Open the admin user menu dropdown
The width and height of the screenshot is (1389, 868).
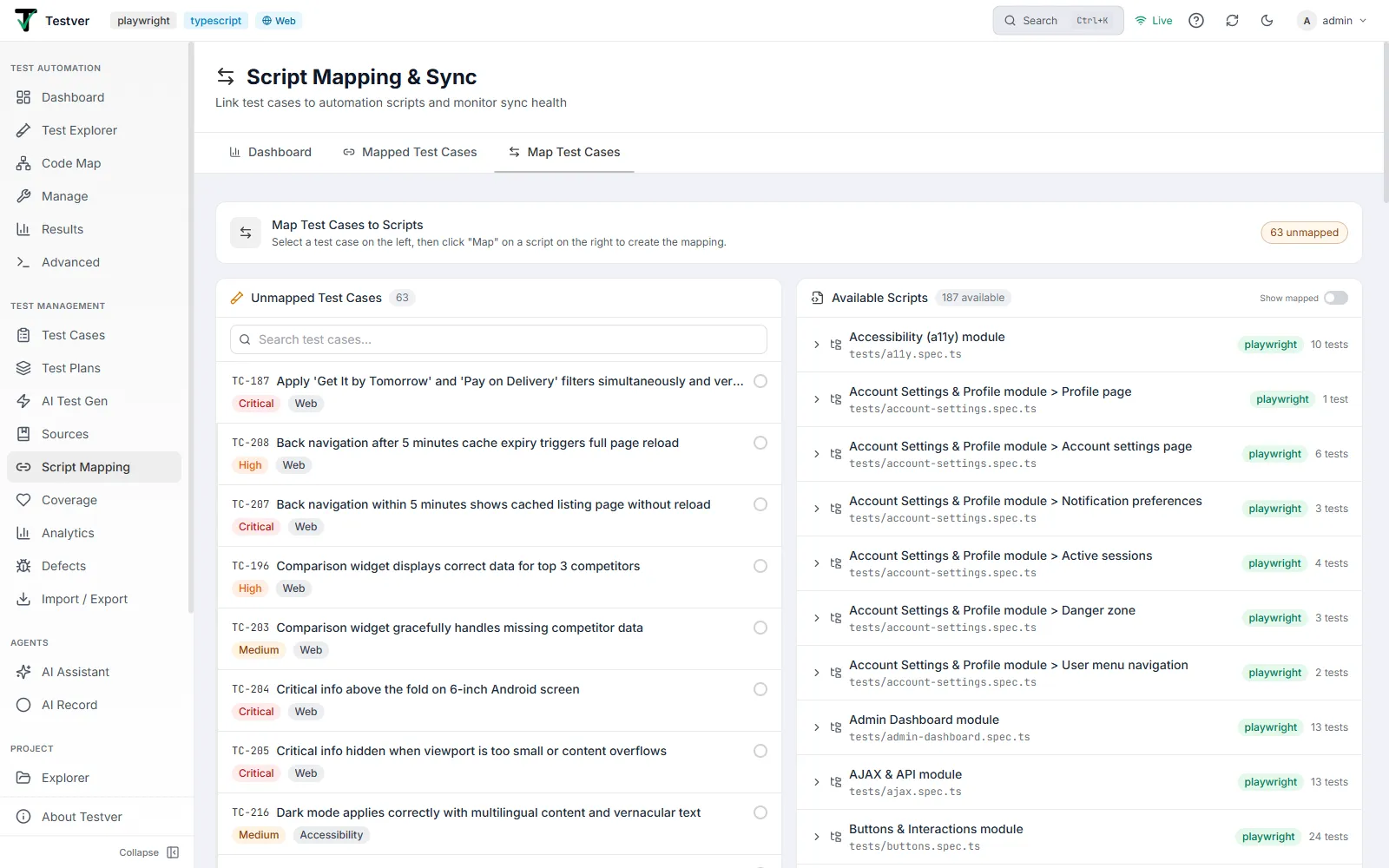1333,21
